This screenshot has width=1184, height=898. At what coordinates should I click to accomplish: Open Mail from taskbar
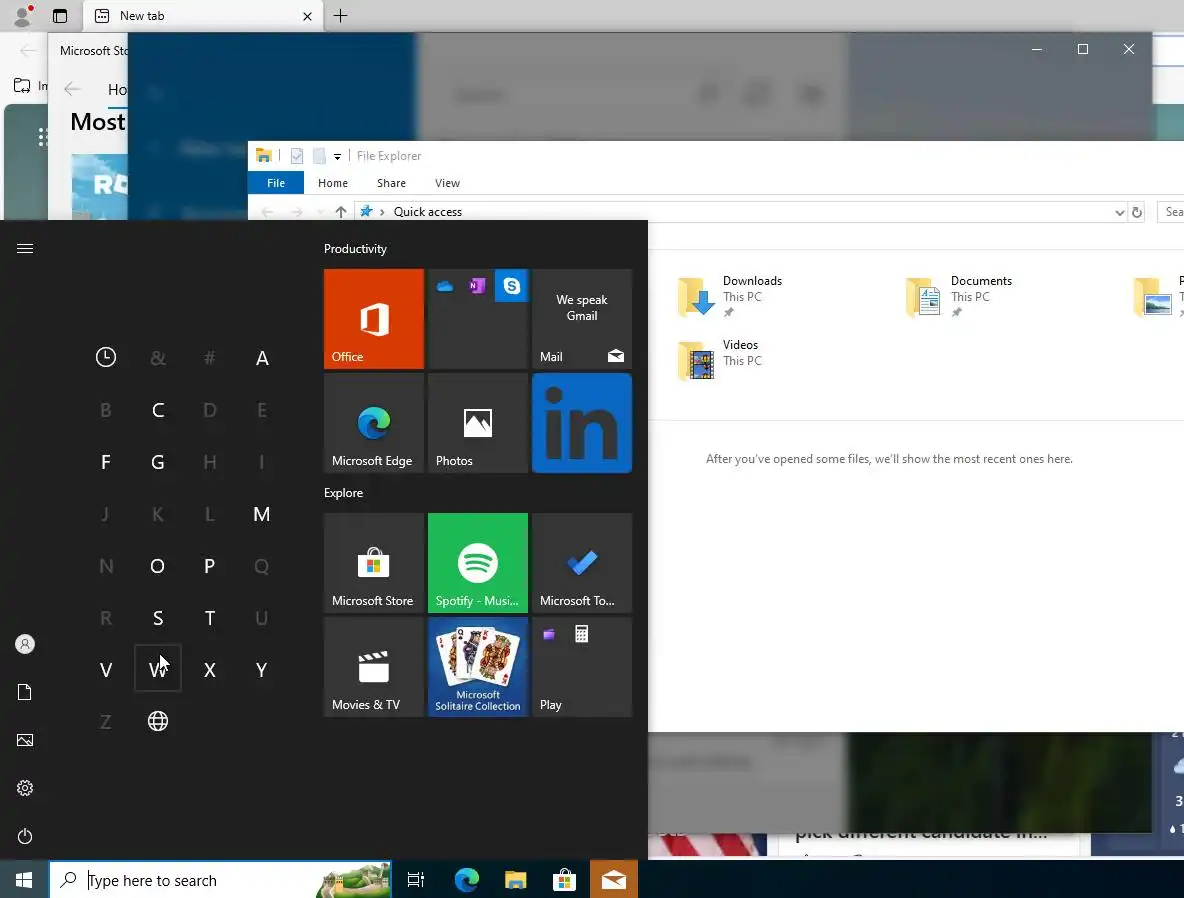(614, 880)
